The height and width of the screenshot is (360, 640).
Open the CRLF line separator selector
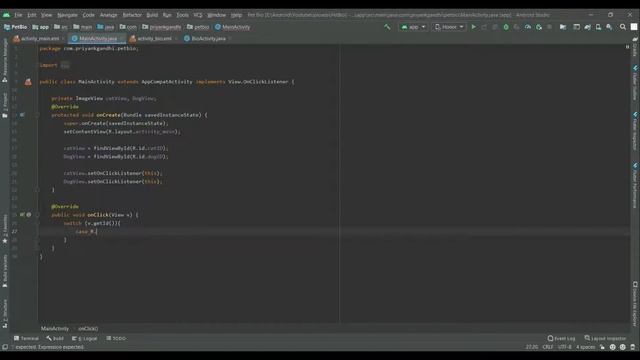[548, 347]
